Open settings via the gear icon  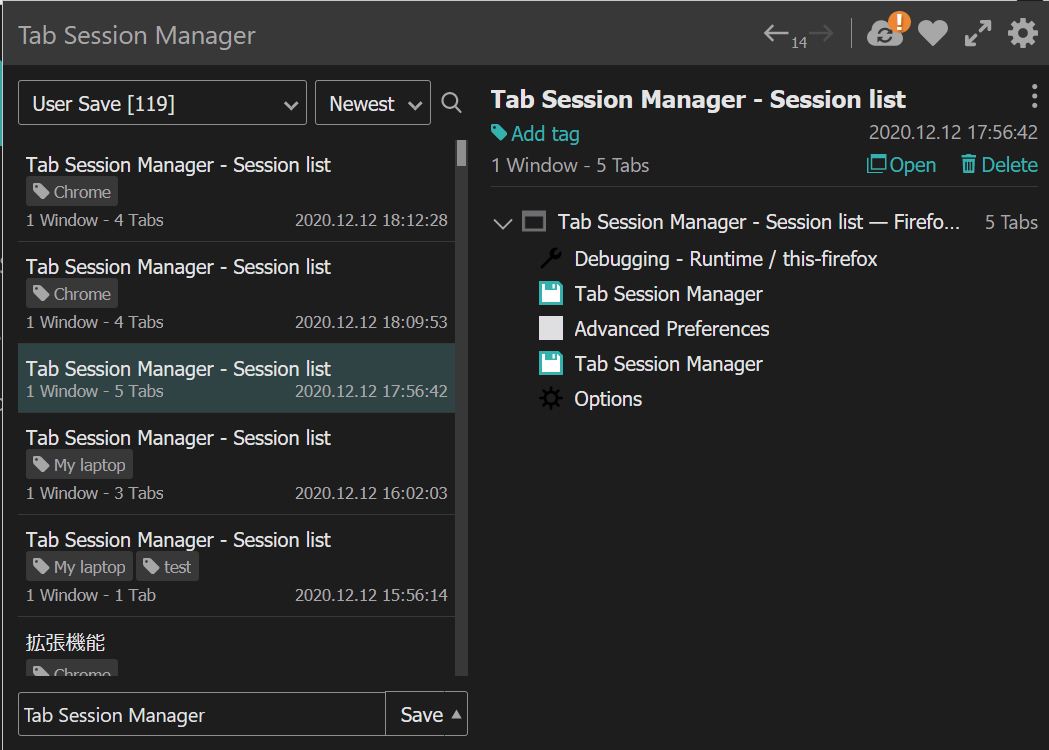1023,33
